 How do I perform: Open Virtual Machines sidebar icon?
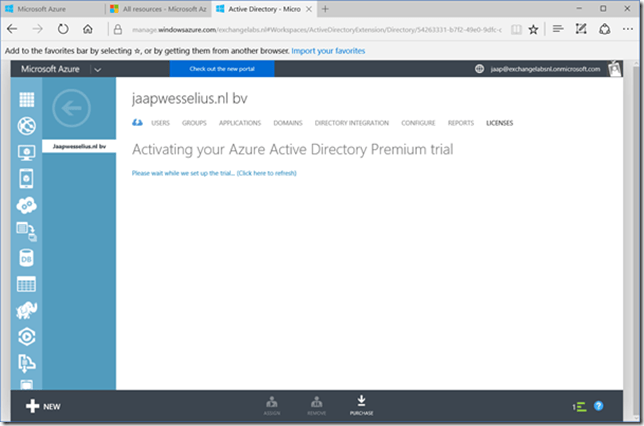point(27,153)
